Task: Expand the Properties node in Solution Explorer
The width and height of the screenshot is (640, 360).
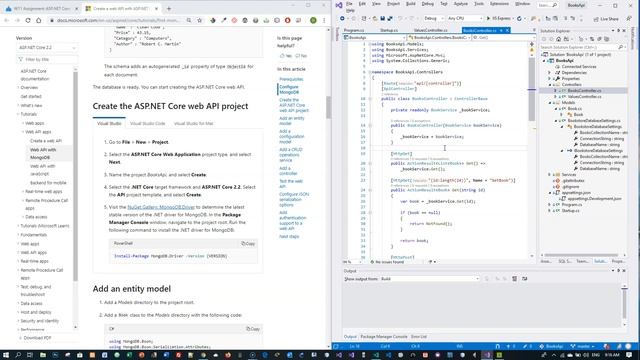Action: [x=549, y=78]
